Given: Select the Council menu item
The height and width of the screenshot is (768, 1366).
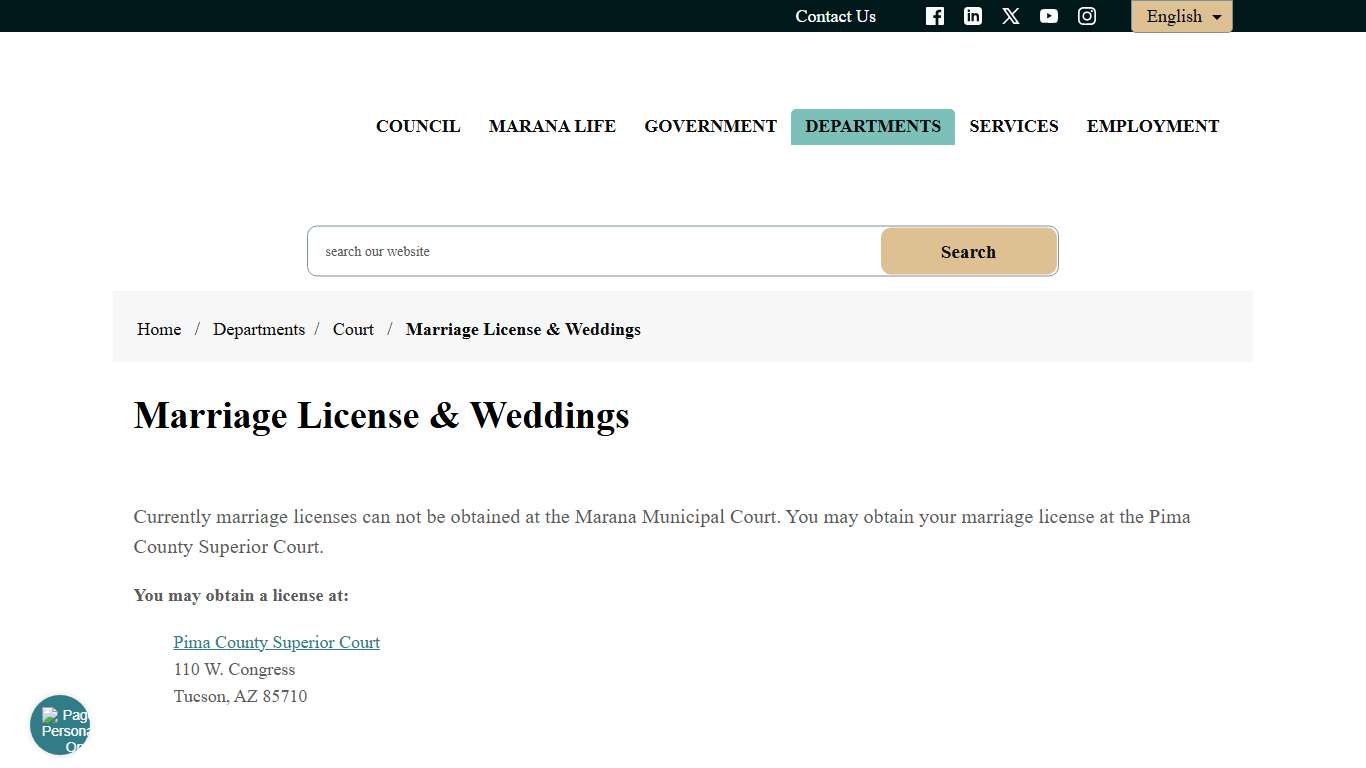Looking at the screenshot, I should pyautogui.click(x=418, y=126).
